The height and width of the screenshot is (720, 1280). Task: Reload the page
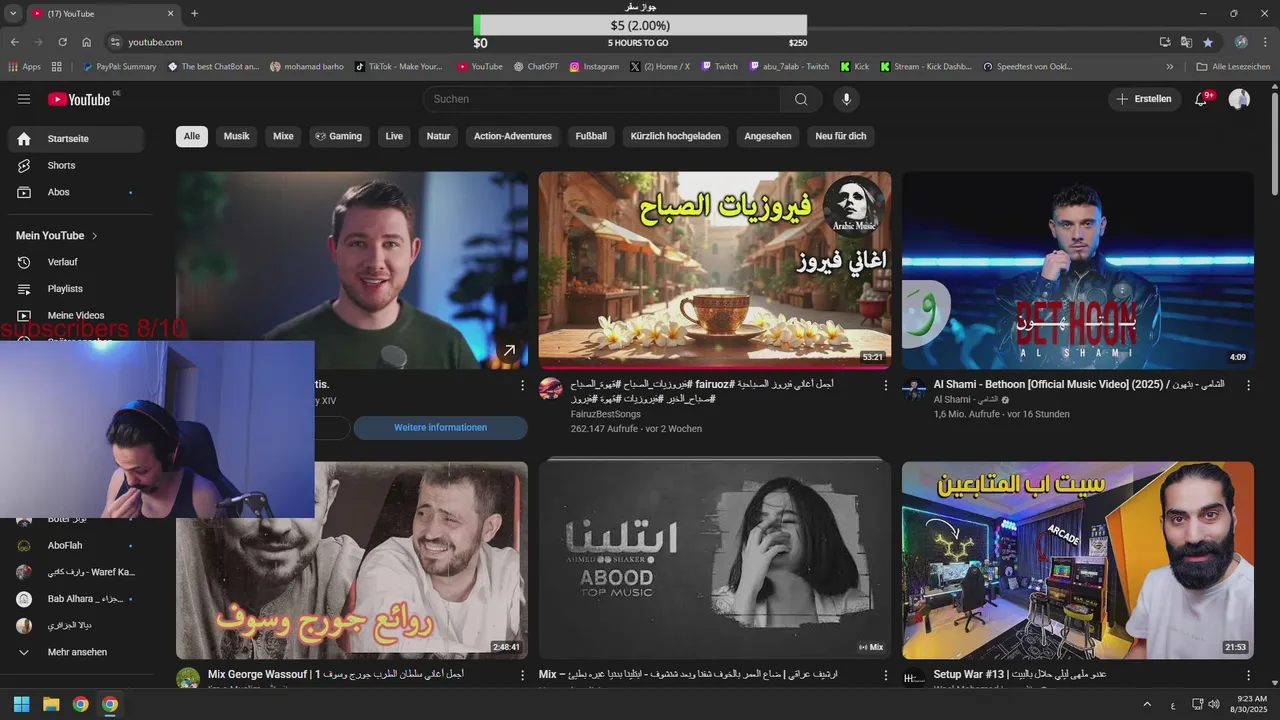tap(62, 42)
